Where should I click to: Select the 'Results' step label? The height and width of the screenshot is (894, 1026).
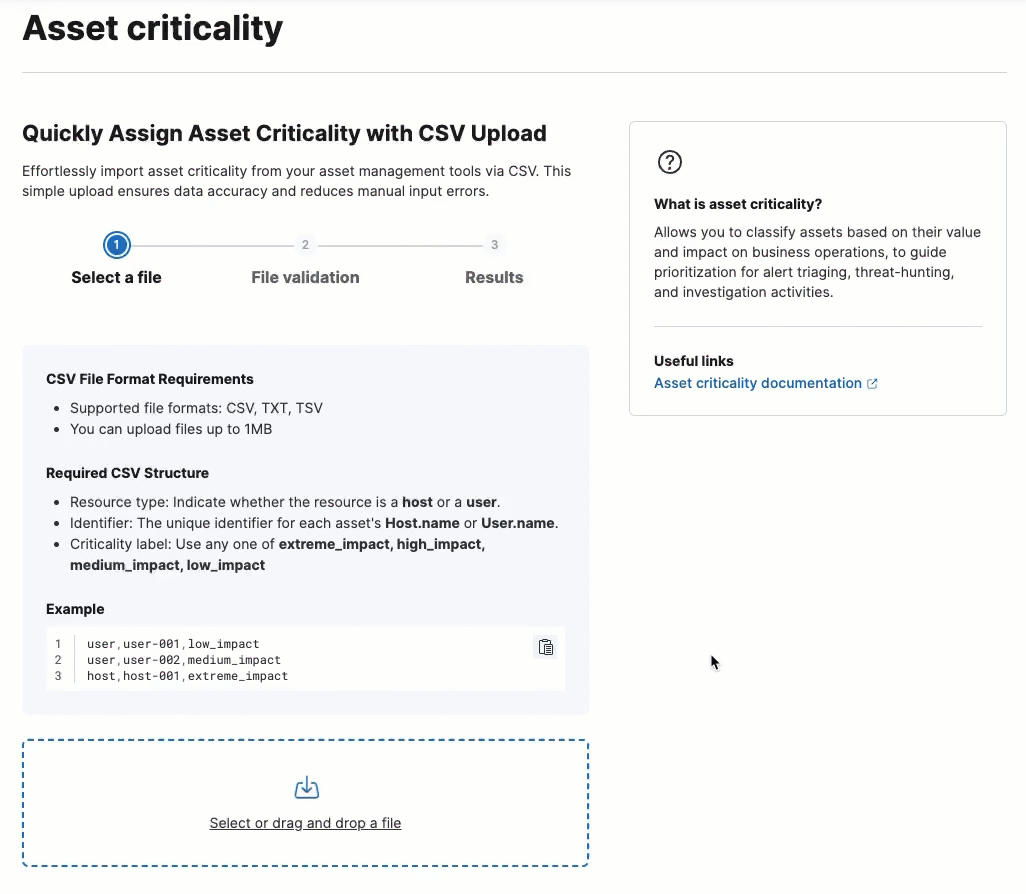pos(494,277)
